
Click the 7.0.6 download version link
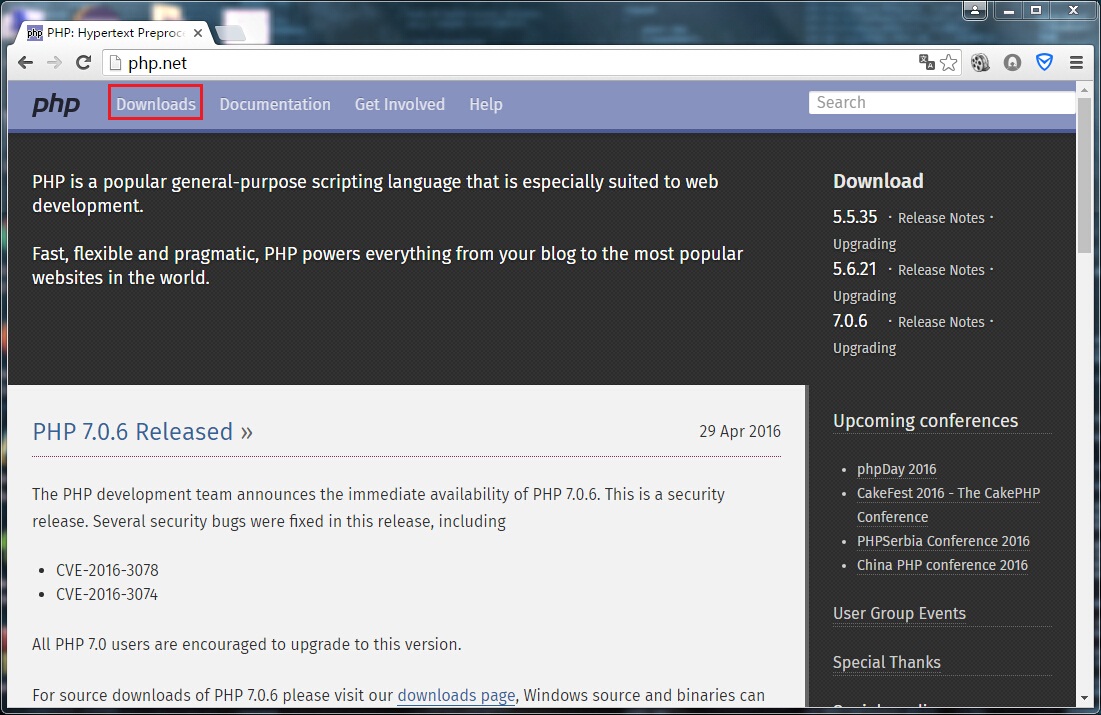click(850, 321)
